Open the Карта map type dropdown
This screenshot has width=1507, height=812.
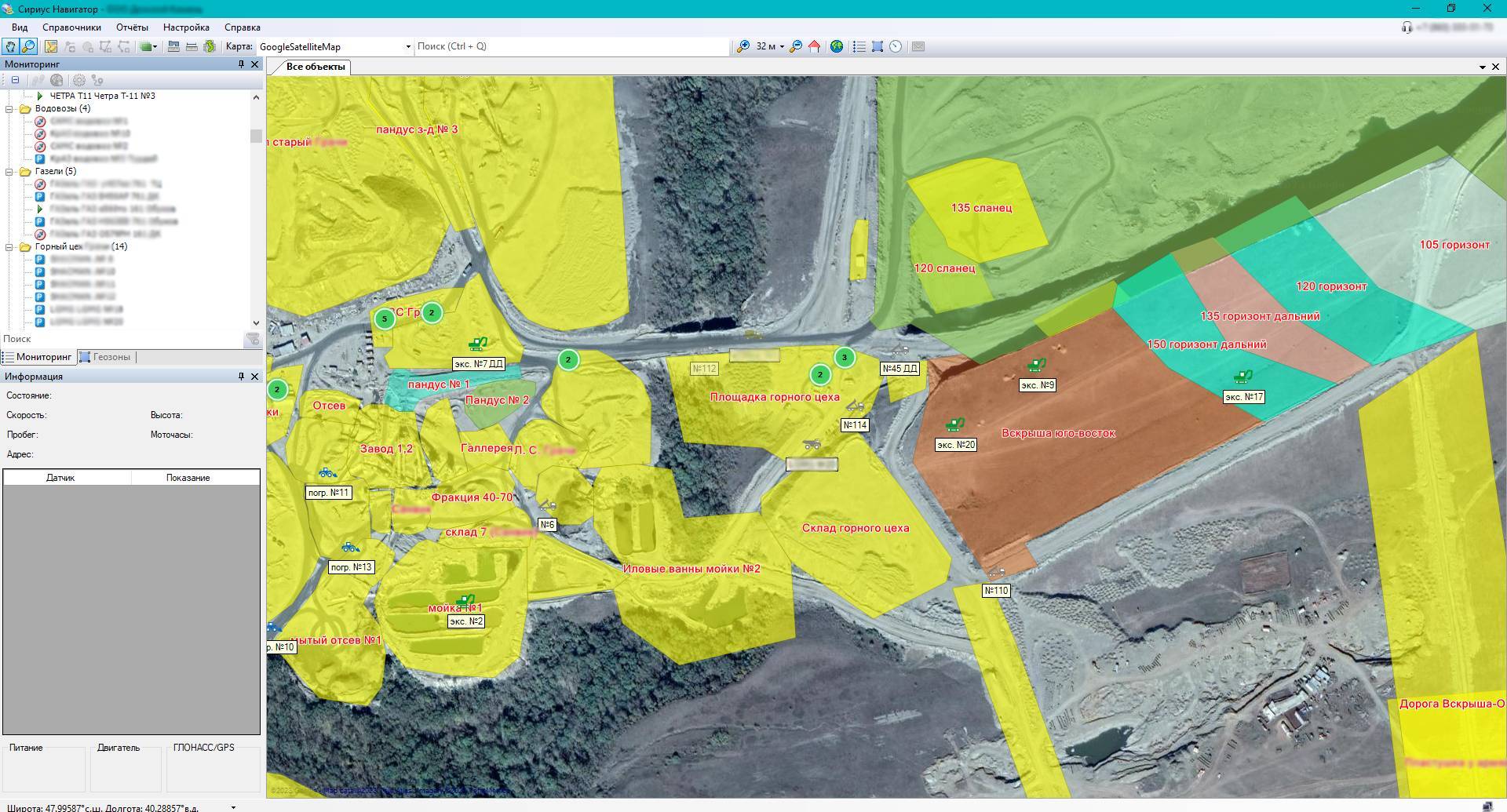point(407,47)
